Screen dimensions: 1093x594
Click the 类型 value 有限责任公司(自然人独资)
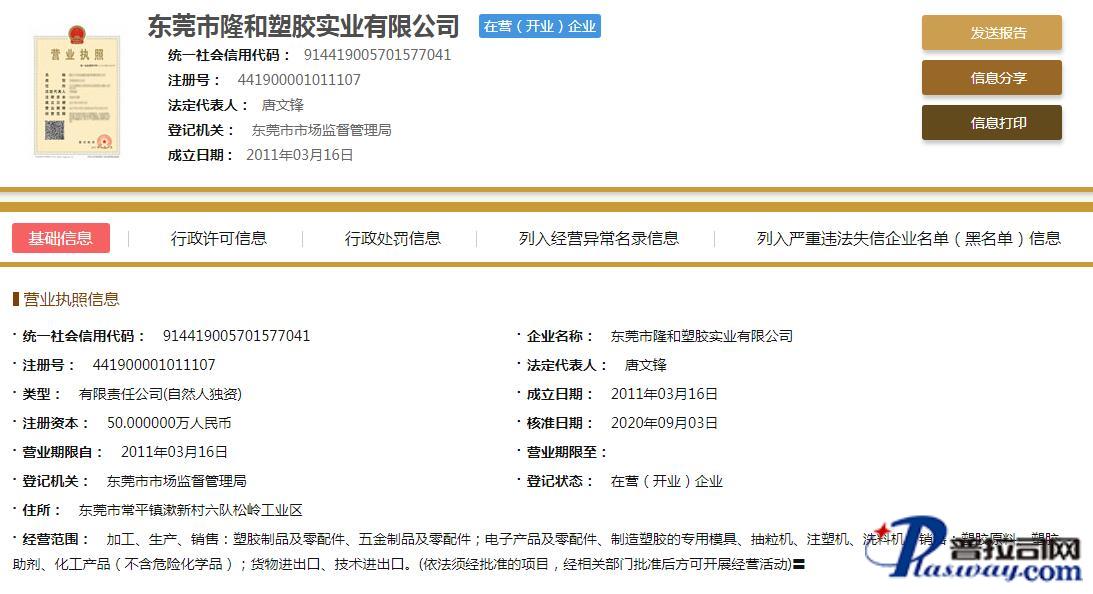pos(160,394)
